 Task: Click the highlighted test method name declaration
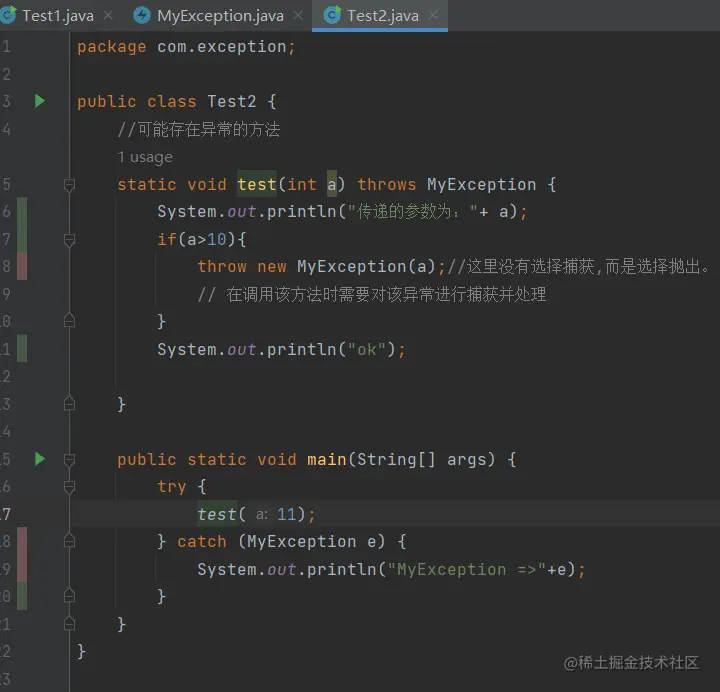point(257,185)
